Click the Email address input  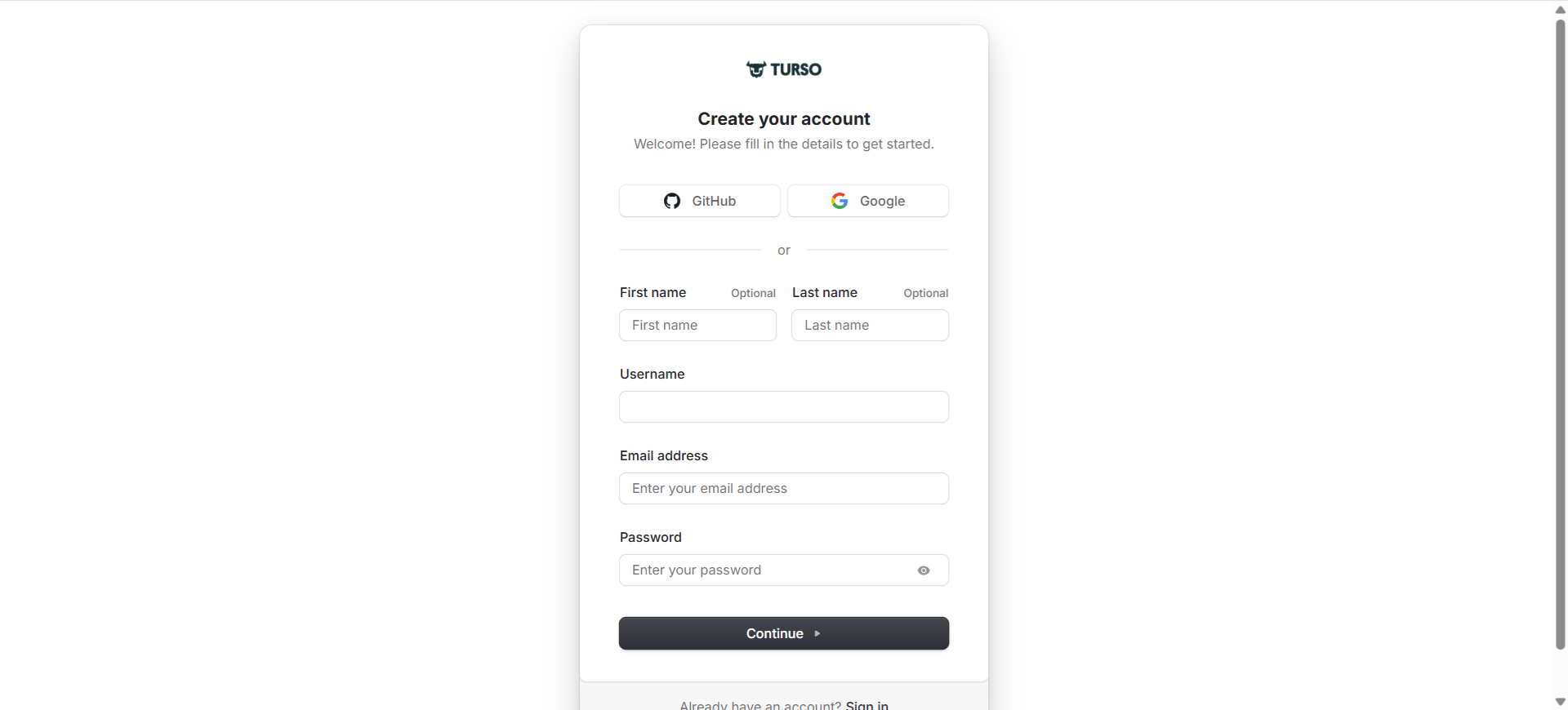pyautogui.click(x=783, y=488)
